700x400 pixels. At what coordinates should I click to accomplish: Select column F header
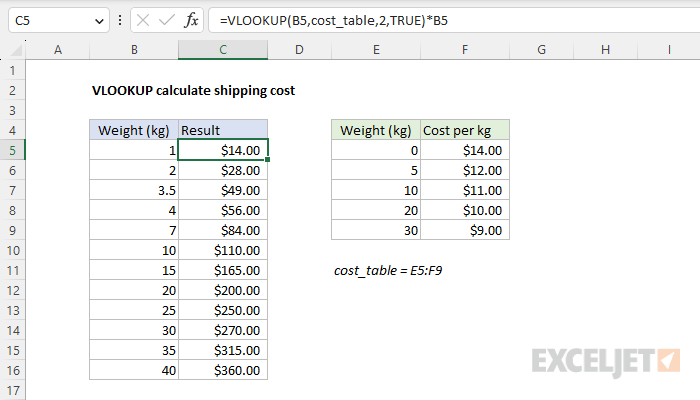coord(465,50)
